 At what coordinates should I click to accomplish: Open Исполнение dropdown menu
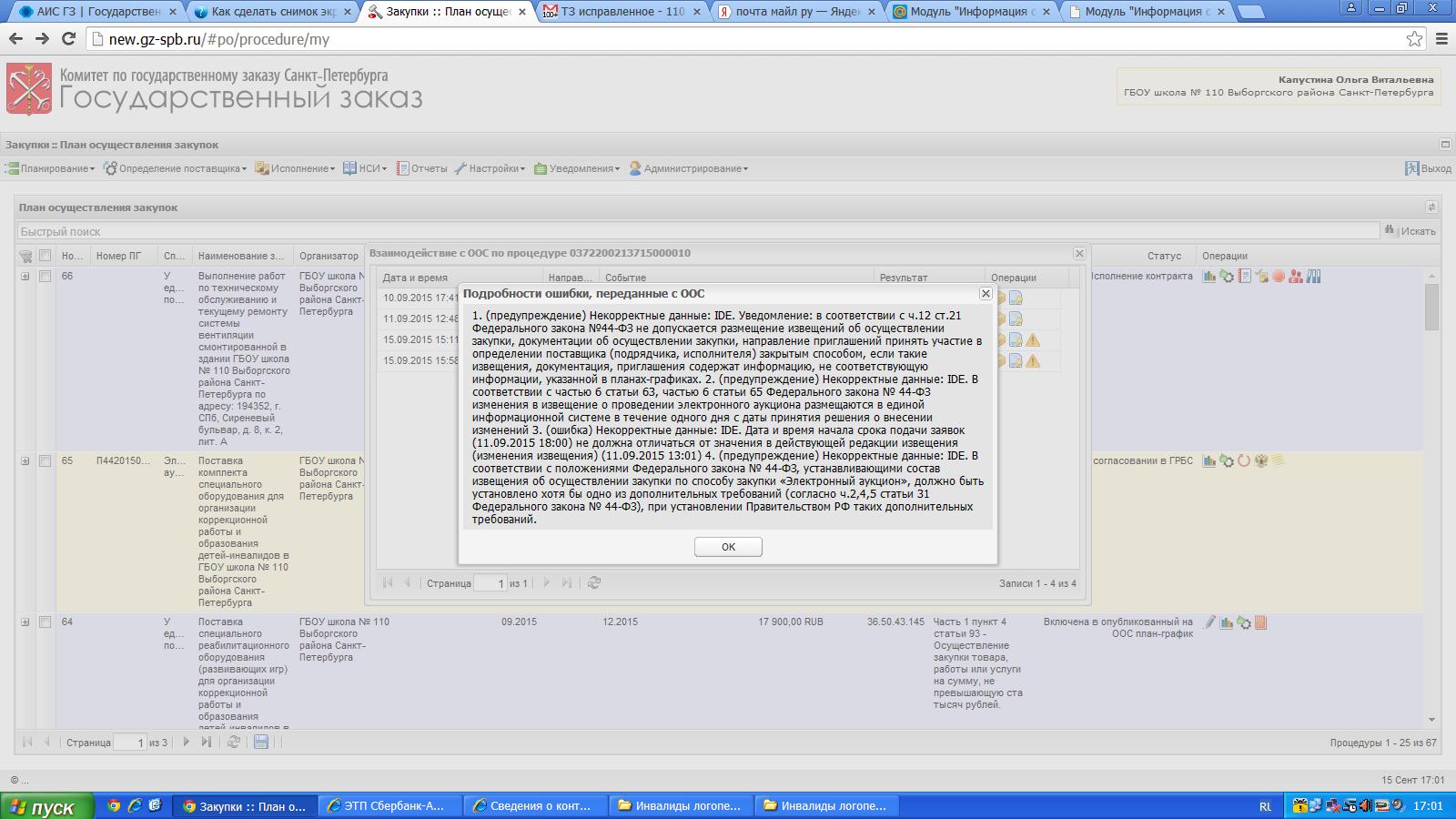tap(296, 168)
